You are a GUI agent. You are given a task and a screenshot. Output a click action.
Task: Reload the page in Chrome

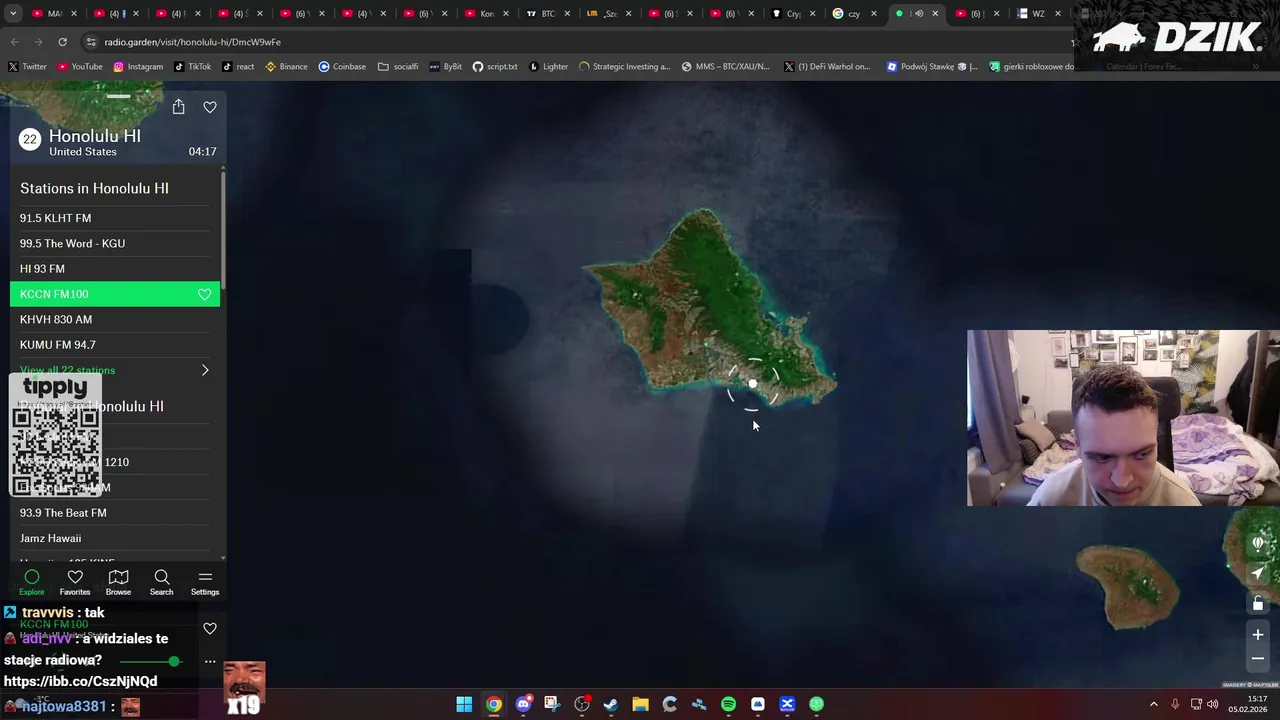pyautogui.click(x=62, y=42)
